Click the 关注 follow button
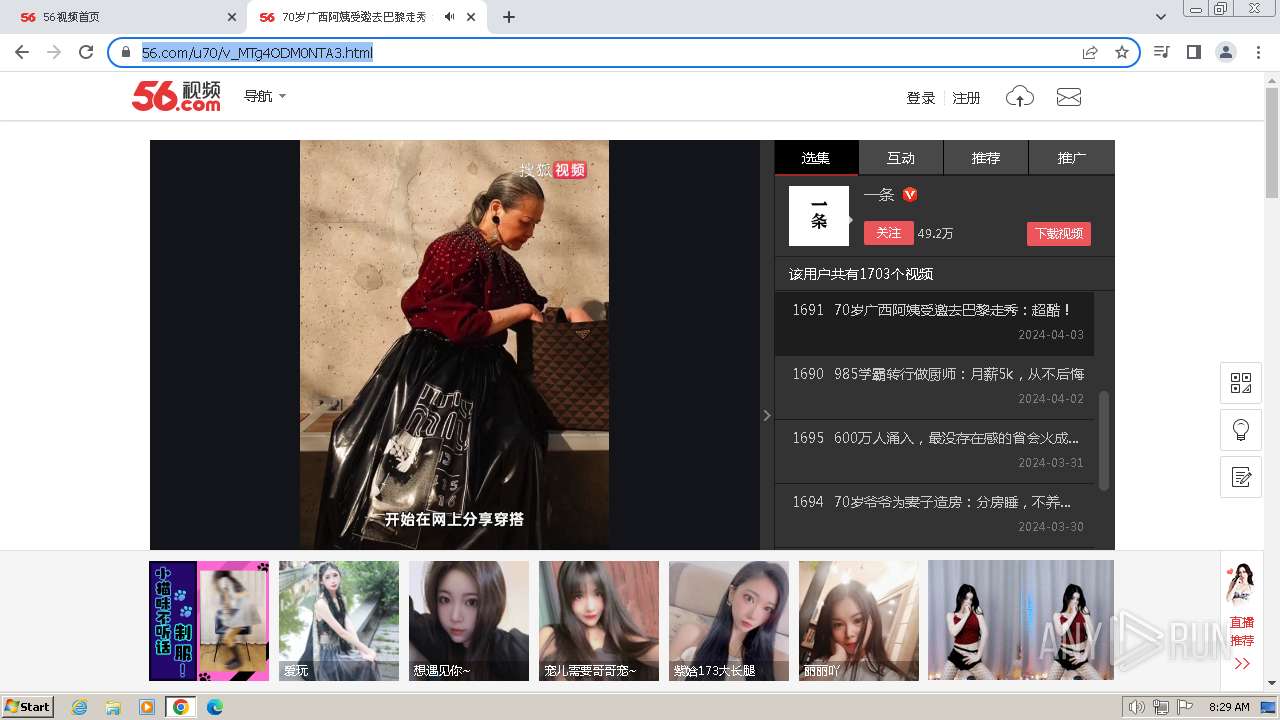This screenshot has height=720, width=1280. coord(889,233)
